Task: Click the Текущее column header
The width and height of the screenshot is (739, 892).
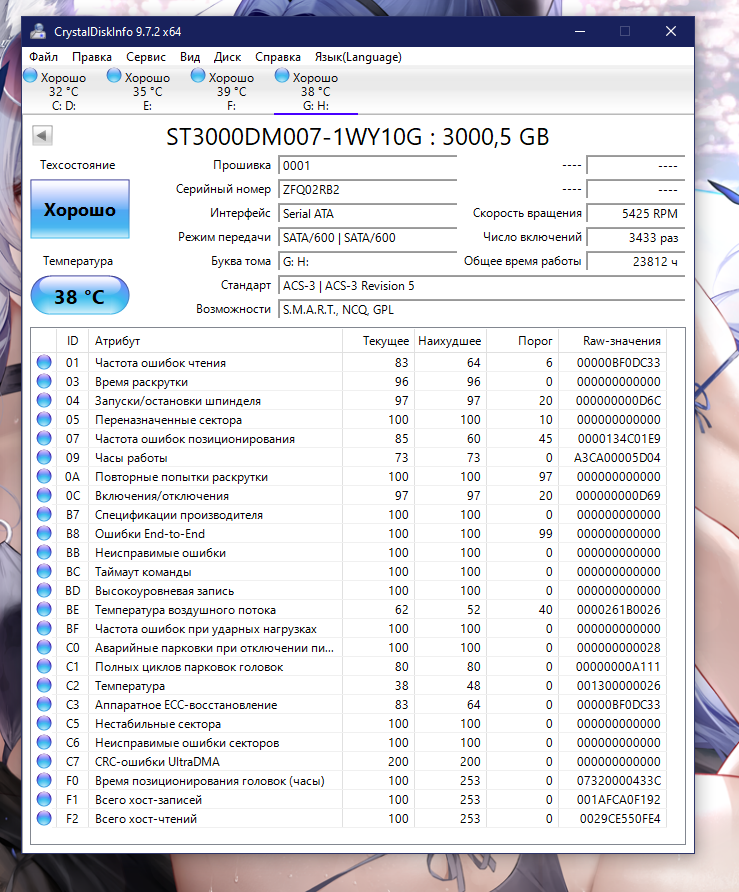Action: (x=378, y=341)
